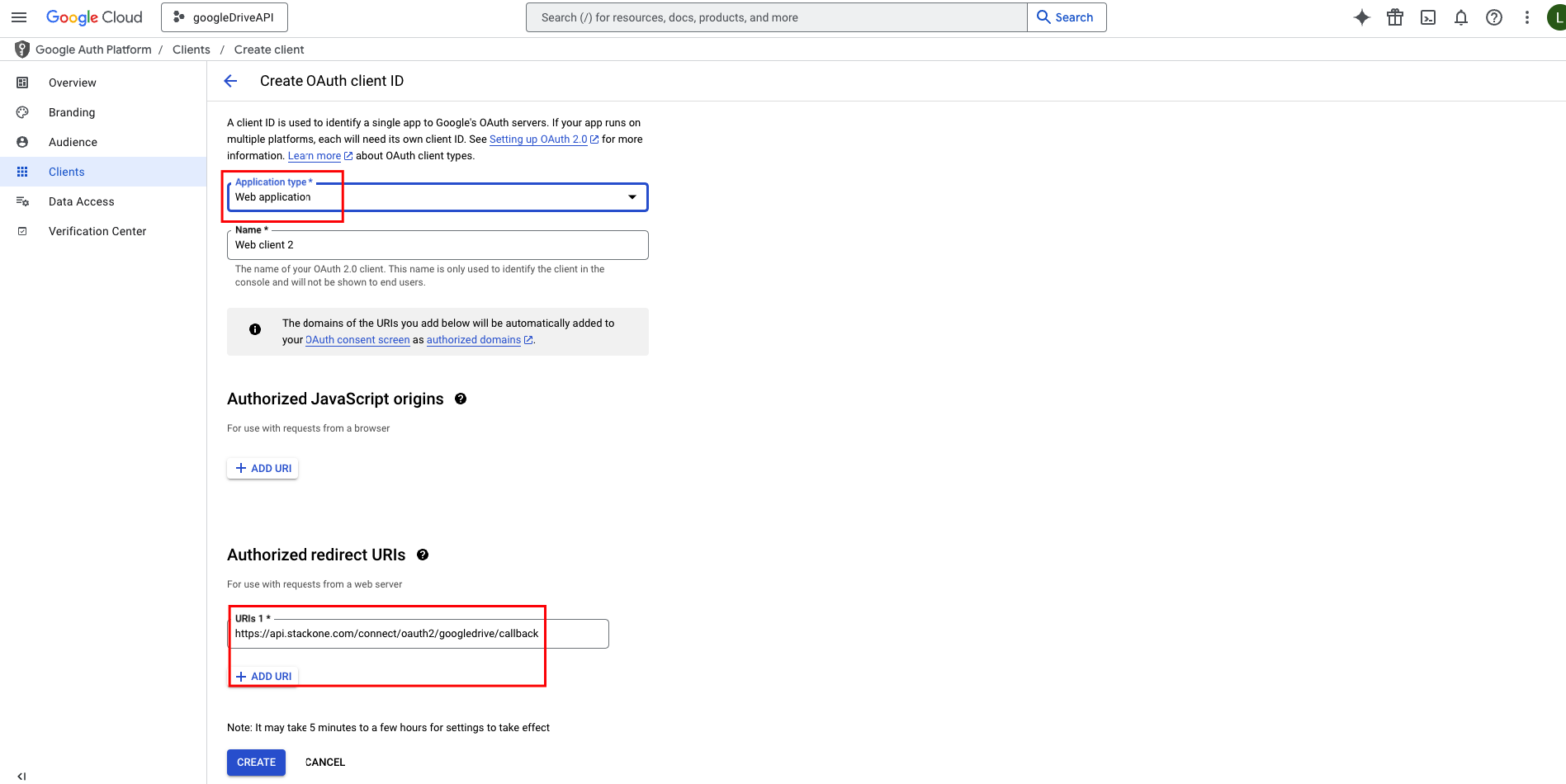Click the Search button
Viewport: 1566px width, 784px height.
[x=1067, y=17]
